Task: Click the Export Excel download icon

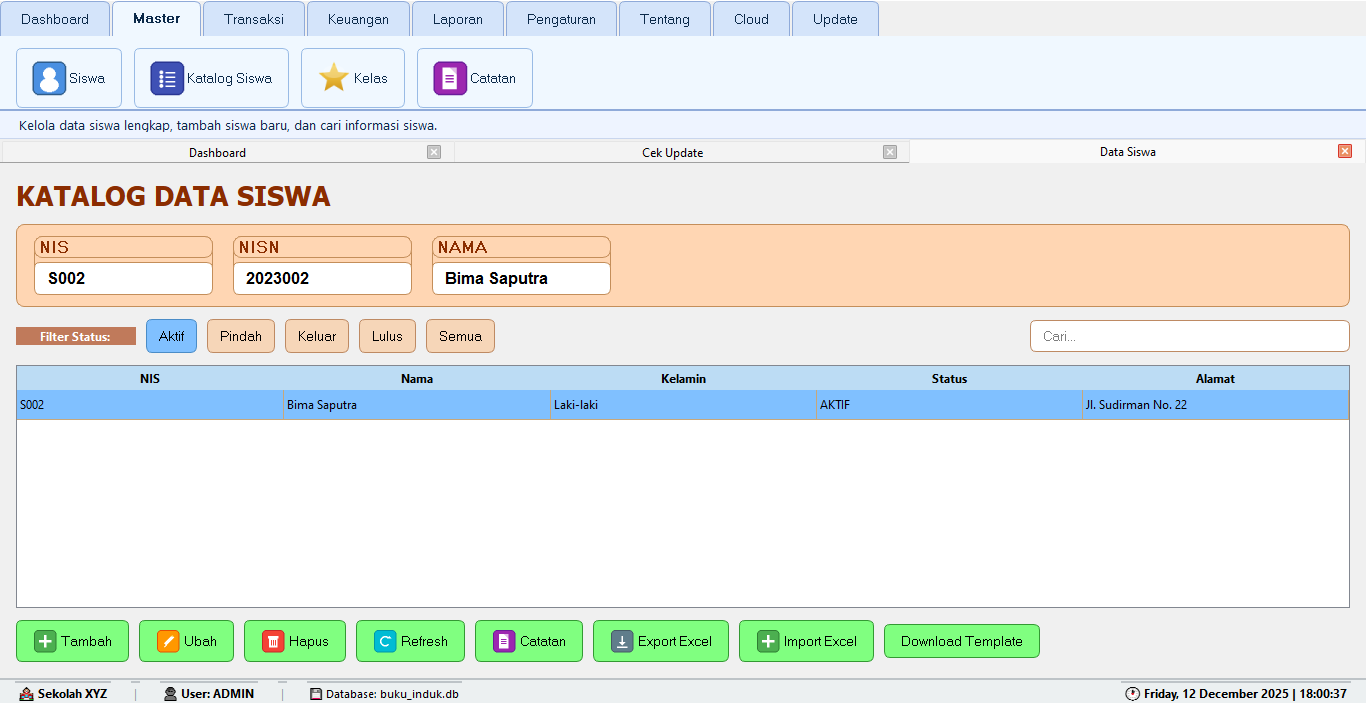Action: 622,641
